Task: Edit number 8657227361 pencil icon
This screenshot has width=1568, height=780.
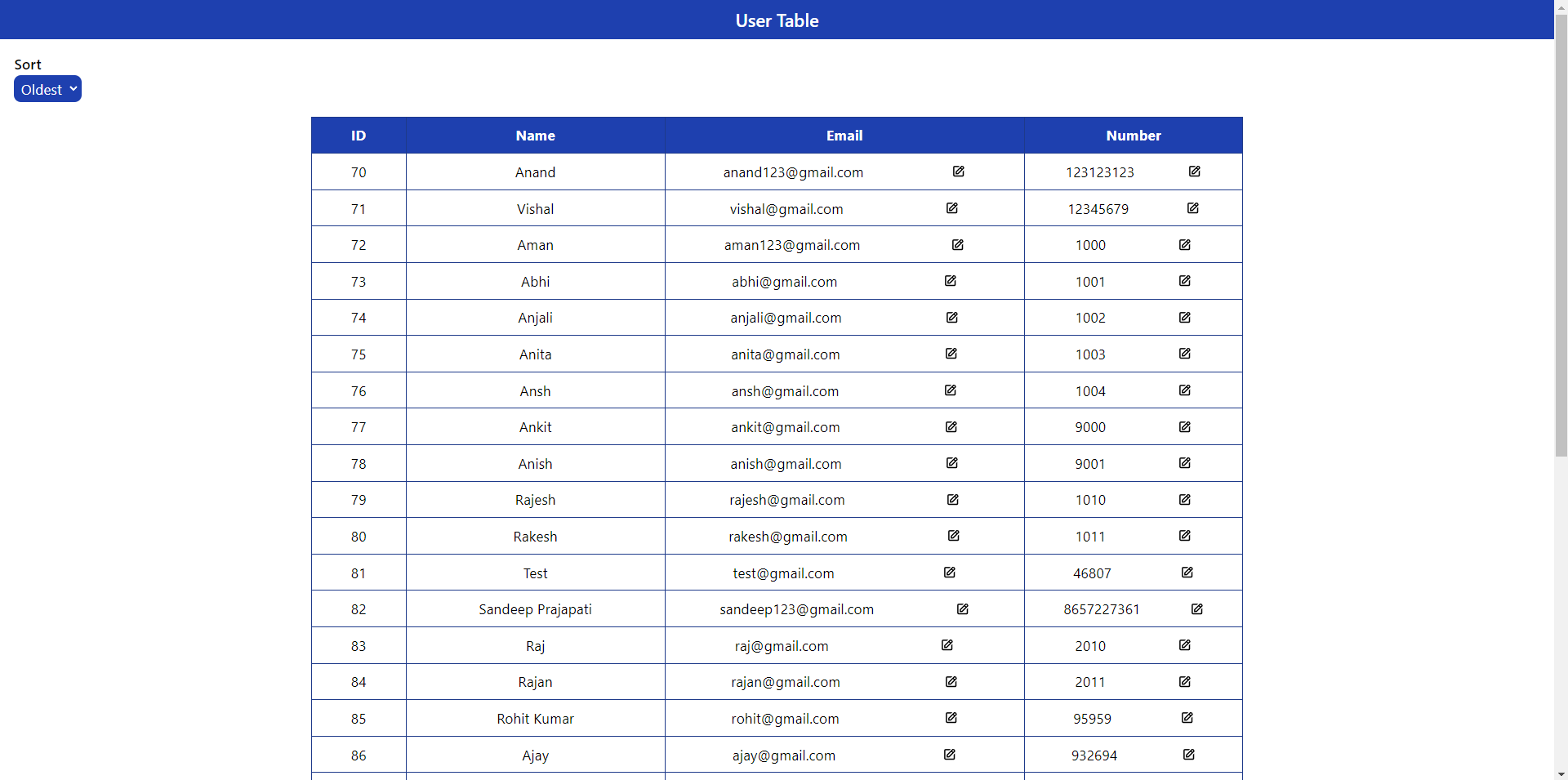Action: point(1197,609)
